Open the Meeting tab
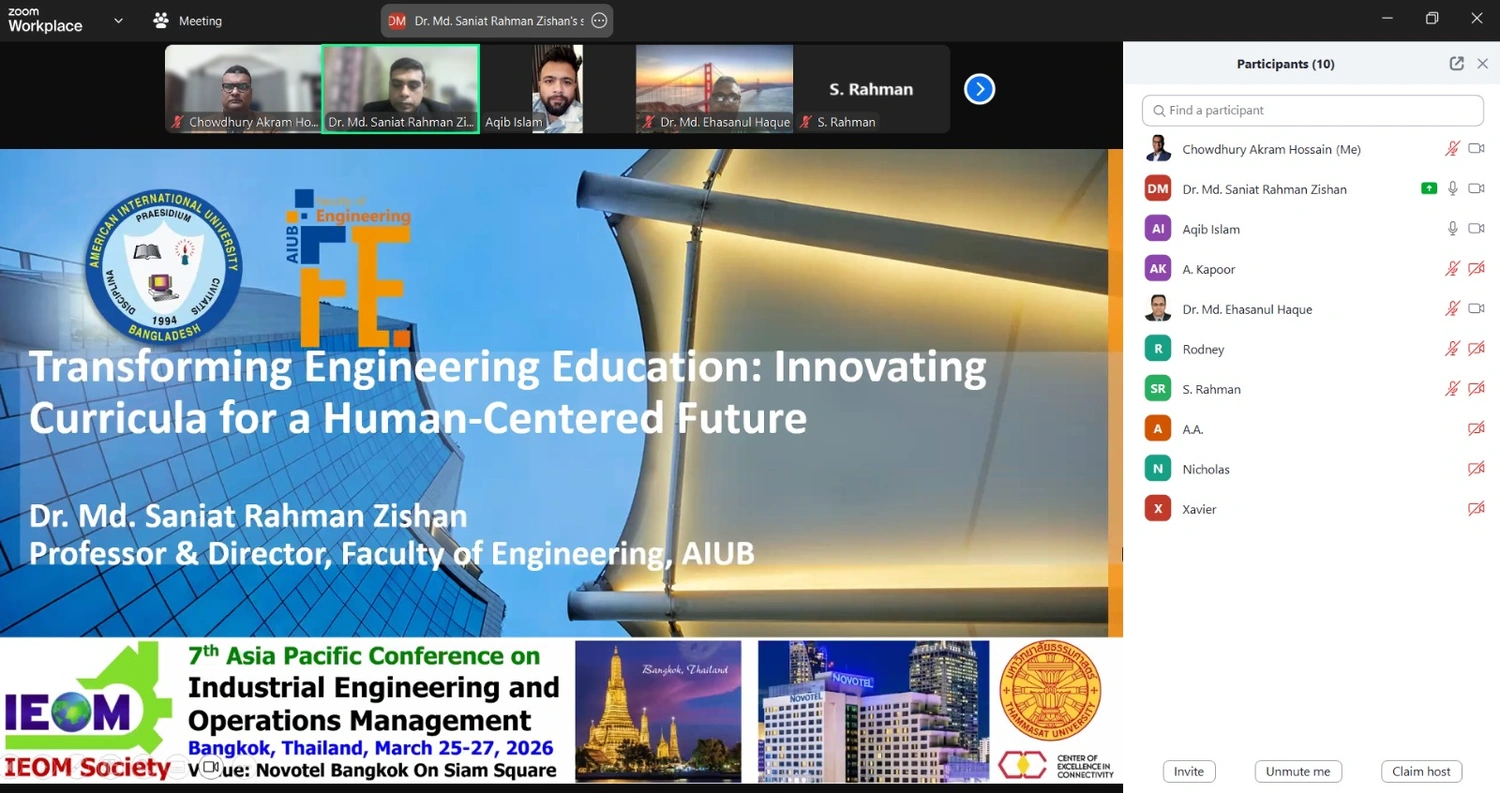1500x793 pixels. click(x=199, y=21)
